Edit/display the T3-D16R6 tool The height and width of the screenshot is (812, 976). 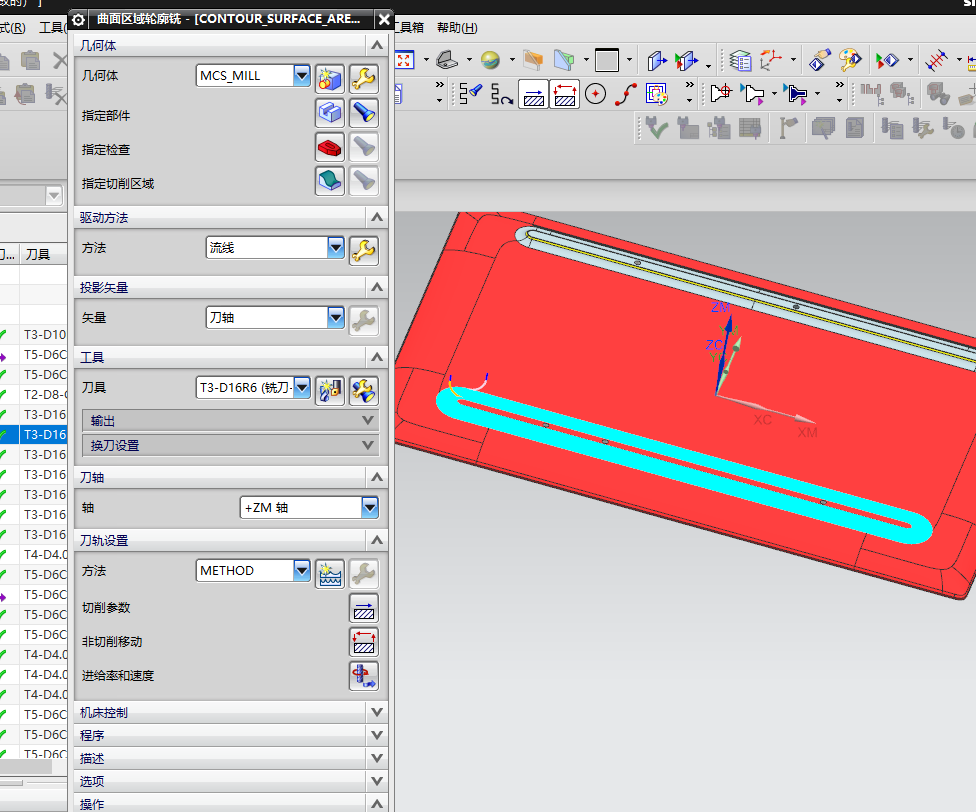(364, 390)
